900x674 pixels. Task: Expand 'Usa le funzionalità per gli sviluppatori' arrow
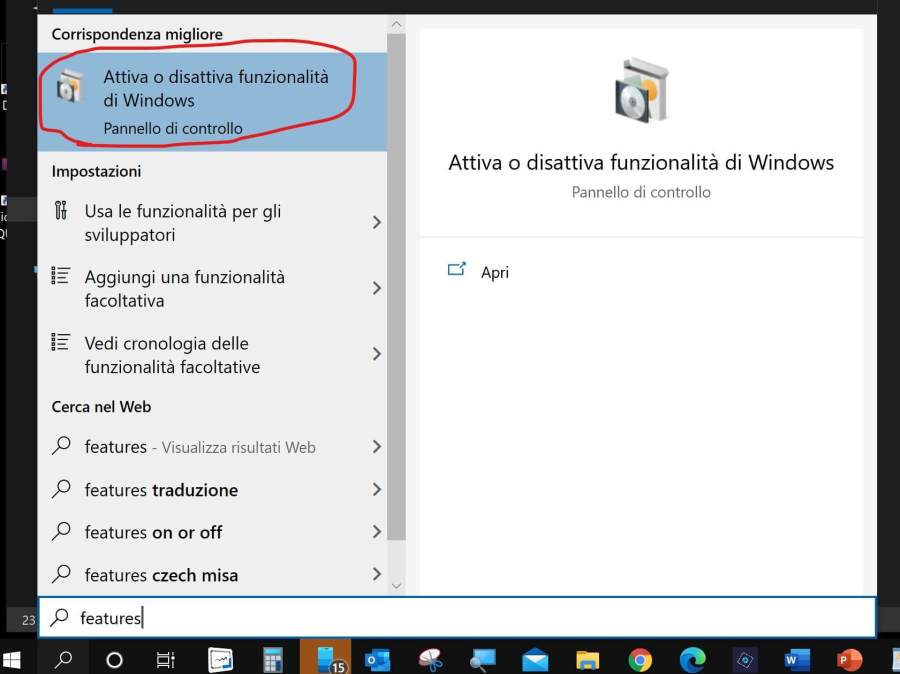pyautogui.click(x=377, y=222)
